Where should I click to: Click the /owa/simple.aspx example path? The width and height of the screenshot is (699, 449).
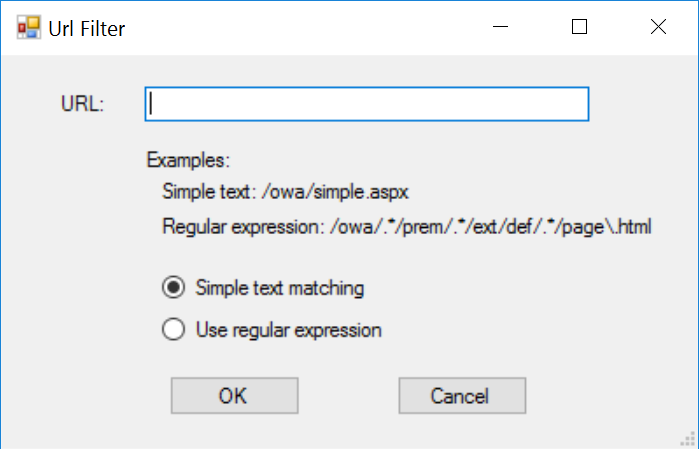(348, 191)
